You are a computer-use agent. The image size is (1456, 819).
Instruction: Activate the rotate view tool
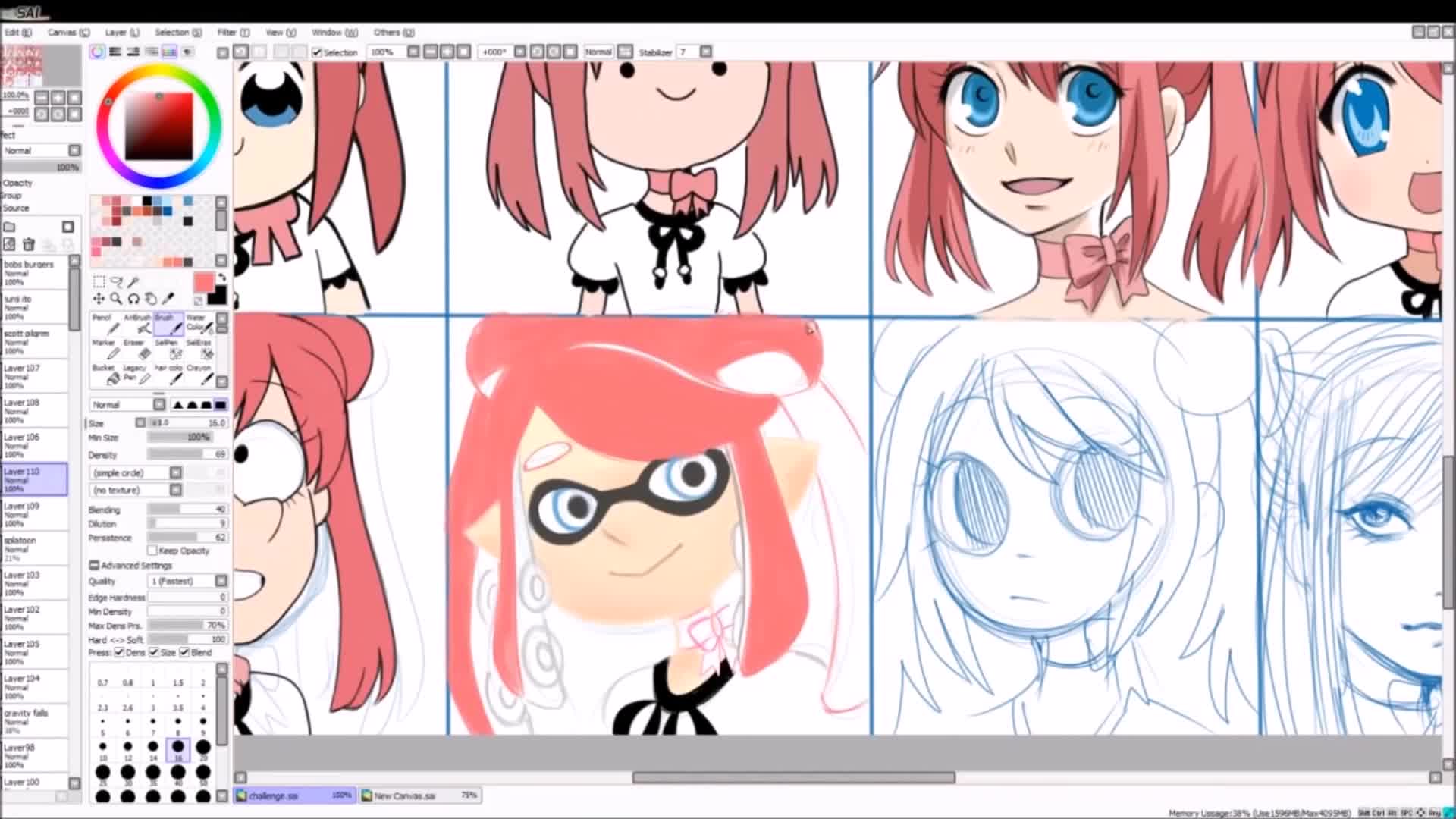[x=133, y=299]
